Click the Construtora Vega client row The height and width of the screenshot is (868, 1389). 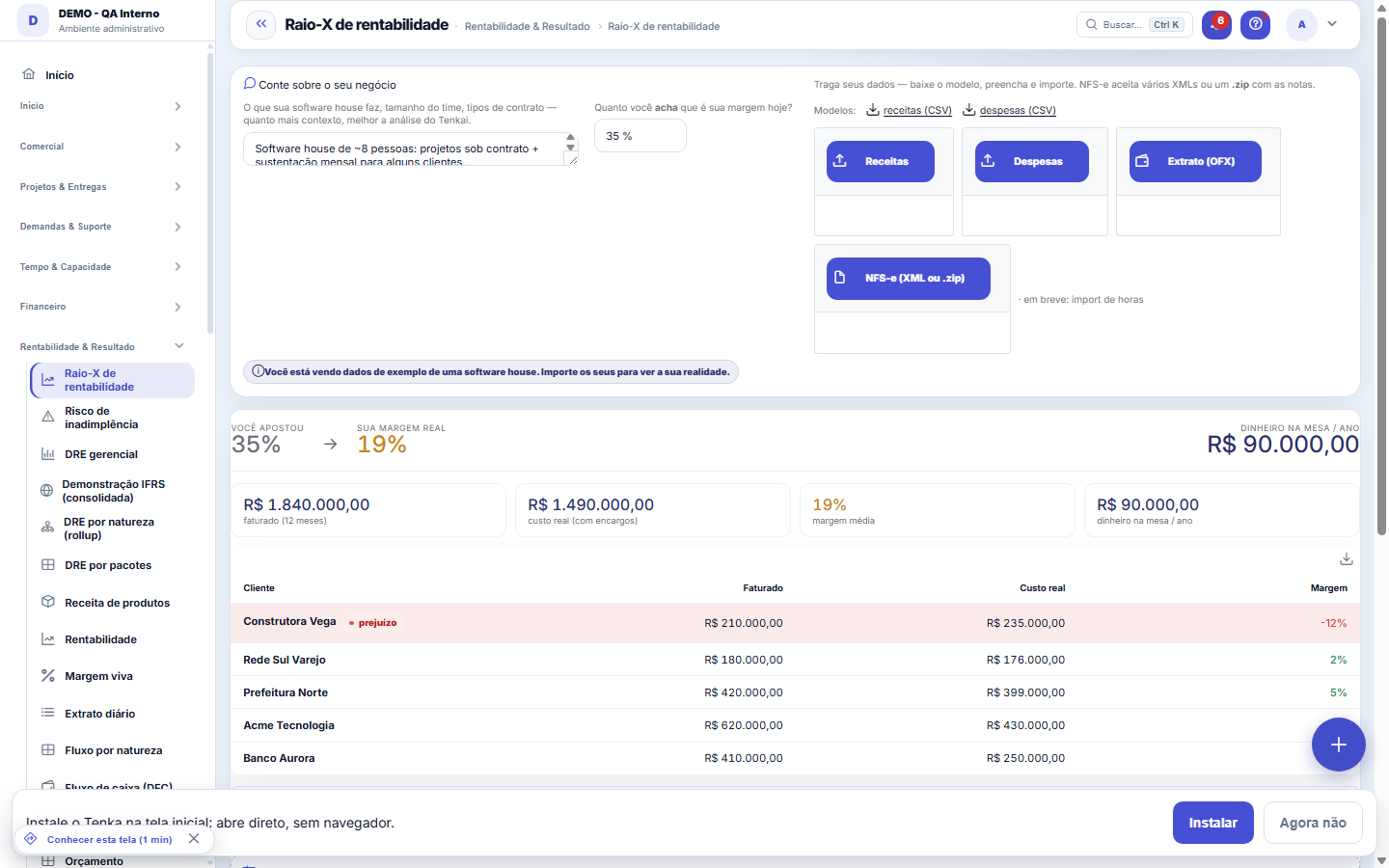tap(795, 623)
